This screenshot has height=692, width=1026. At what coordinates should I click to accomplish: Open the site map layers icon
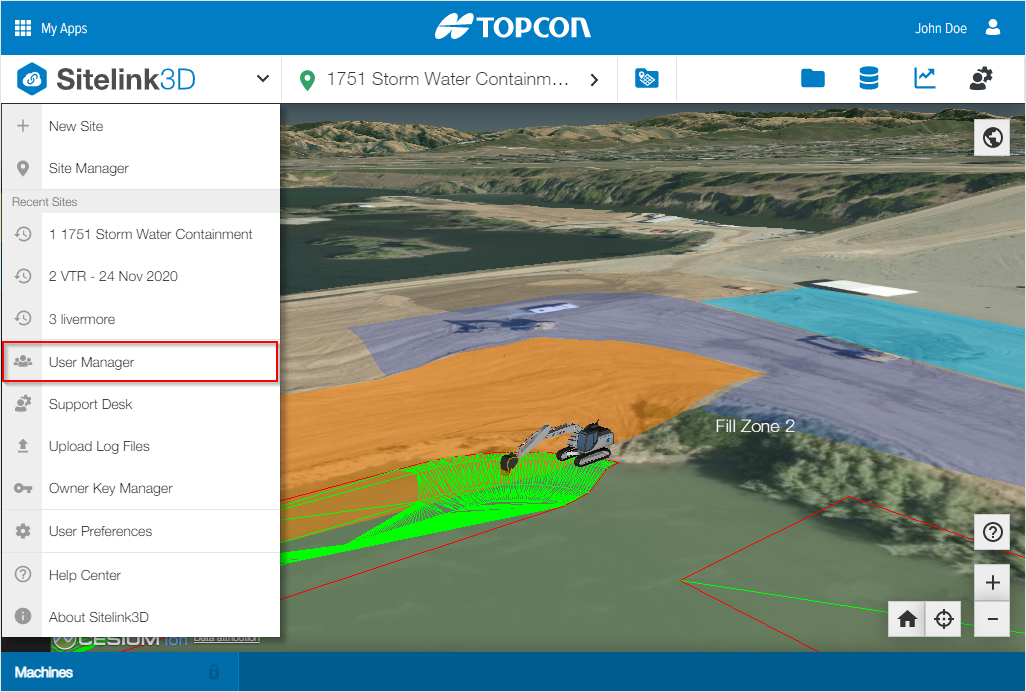[646, 78]
